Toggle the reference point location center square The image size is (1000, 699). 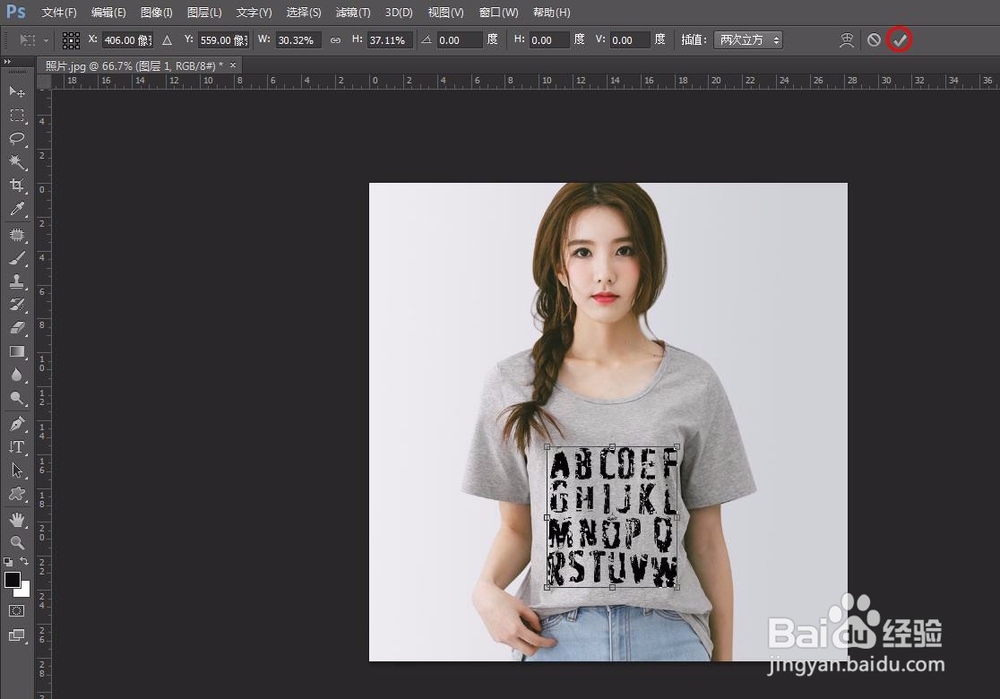[70, 40]
